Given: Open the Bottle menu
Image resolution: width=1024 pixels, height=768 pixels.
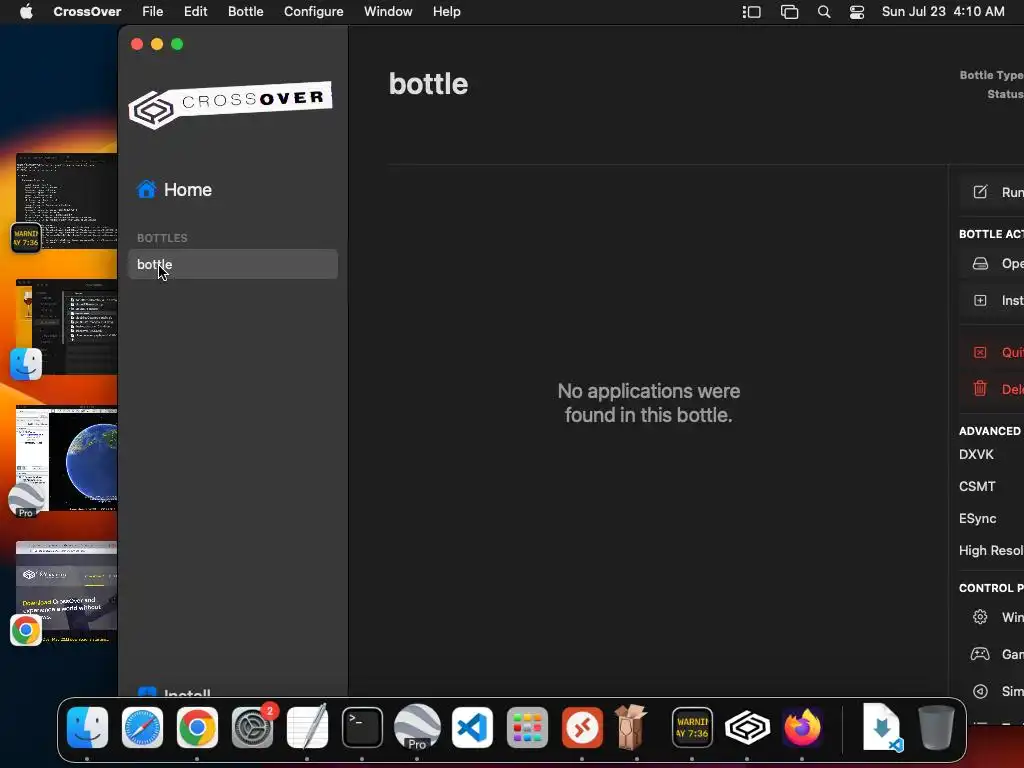Looking at the screenshot, I should click(246, 12).
